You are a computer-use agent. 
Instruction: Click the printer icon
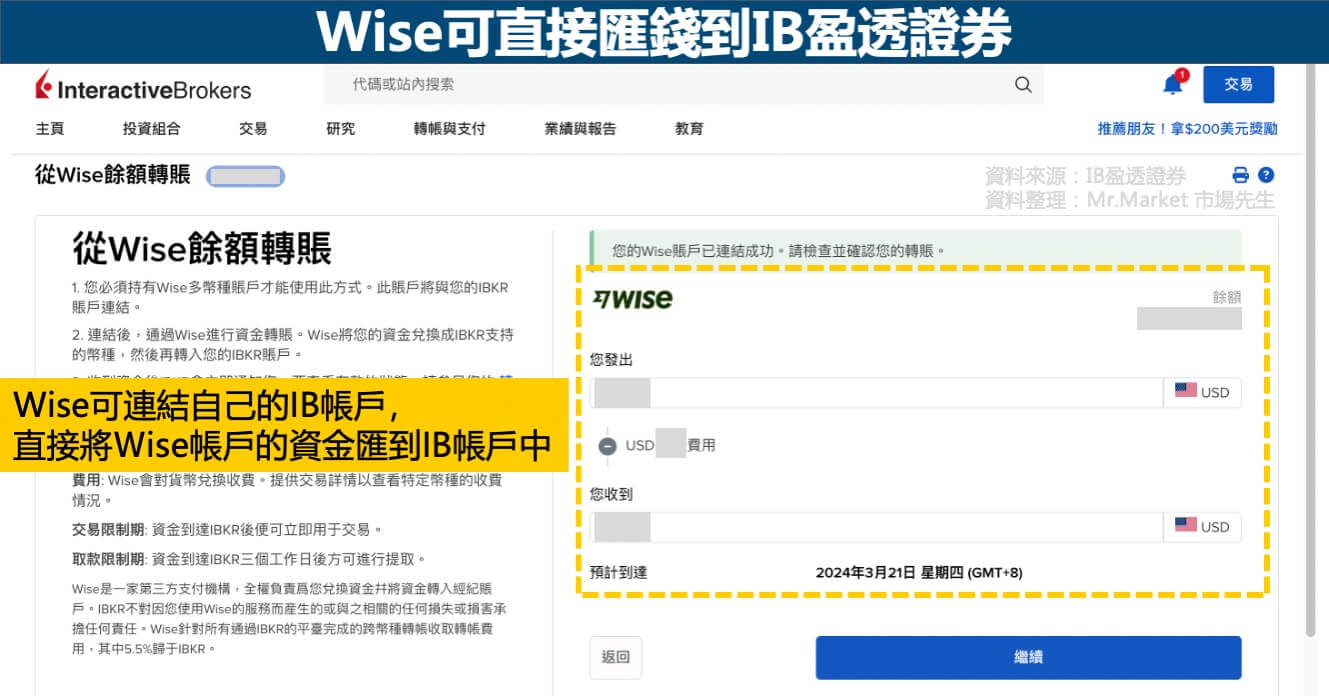(1241, 175)
